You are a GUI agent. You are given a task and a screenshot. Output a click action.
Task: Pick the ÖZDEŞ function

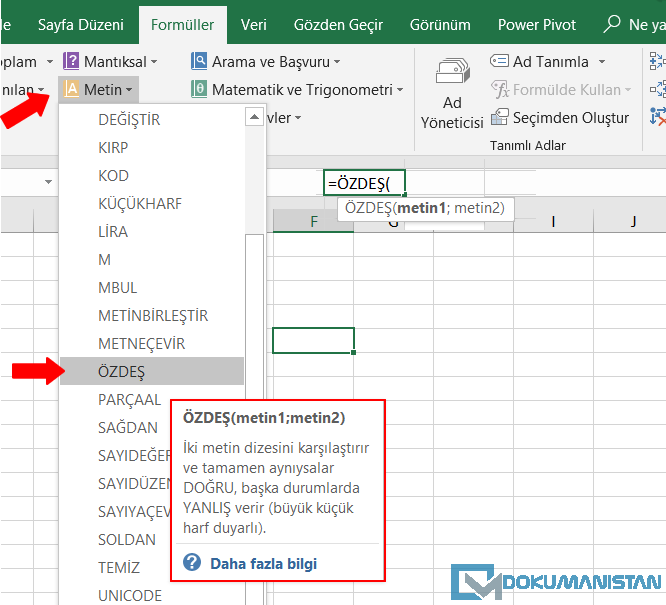152,371
